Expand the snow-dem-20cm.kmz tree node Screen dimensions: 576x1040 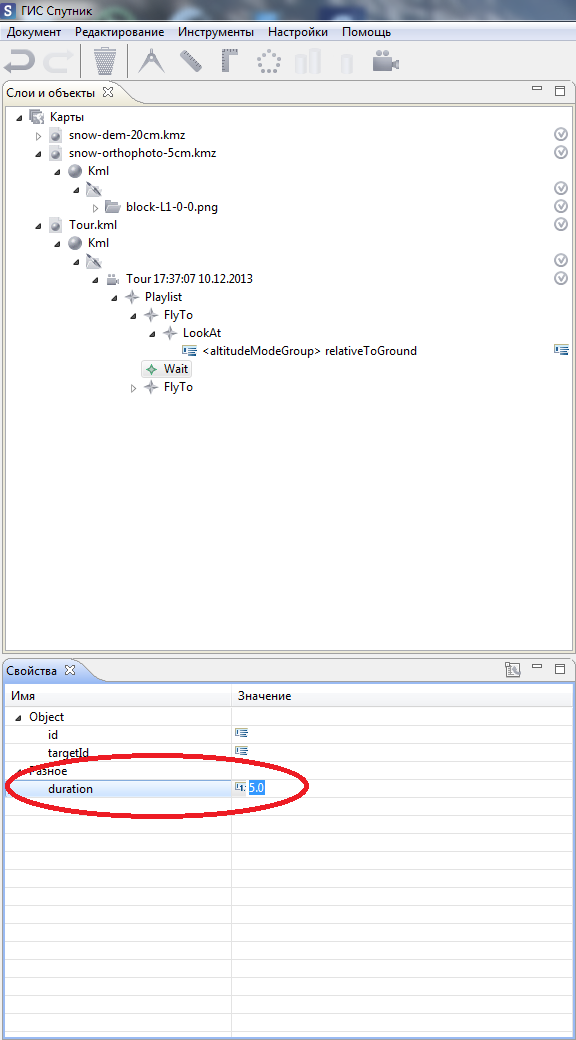(x=38, y=135)
